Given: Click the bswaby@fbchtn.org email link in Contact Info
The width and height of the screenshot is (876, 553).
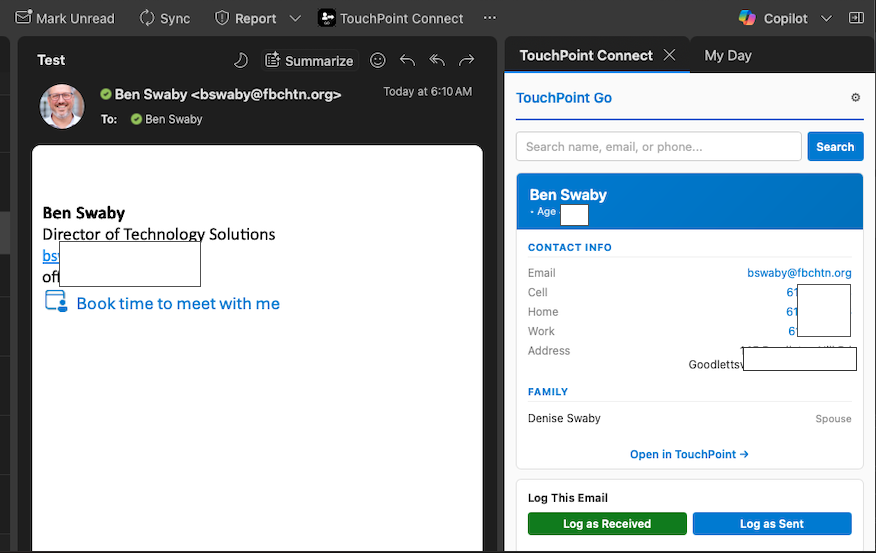Looking at the screenshot, I should 799,273.
